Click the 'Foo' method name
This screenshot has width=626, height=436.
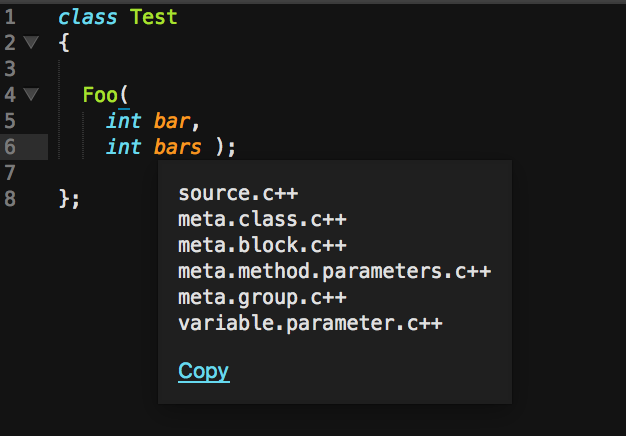click(100, 95)
